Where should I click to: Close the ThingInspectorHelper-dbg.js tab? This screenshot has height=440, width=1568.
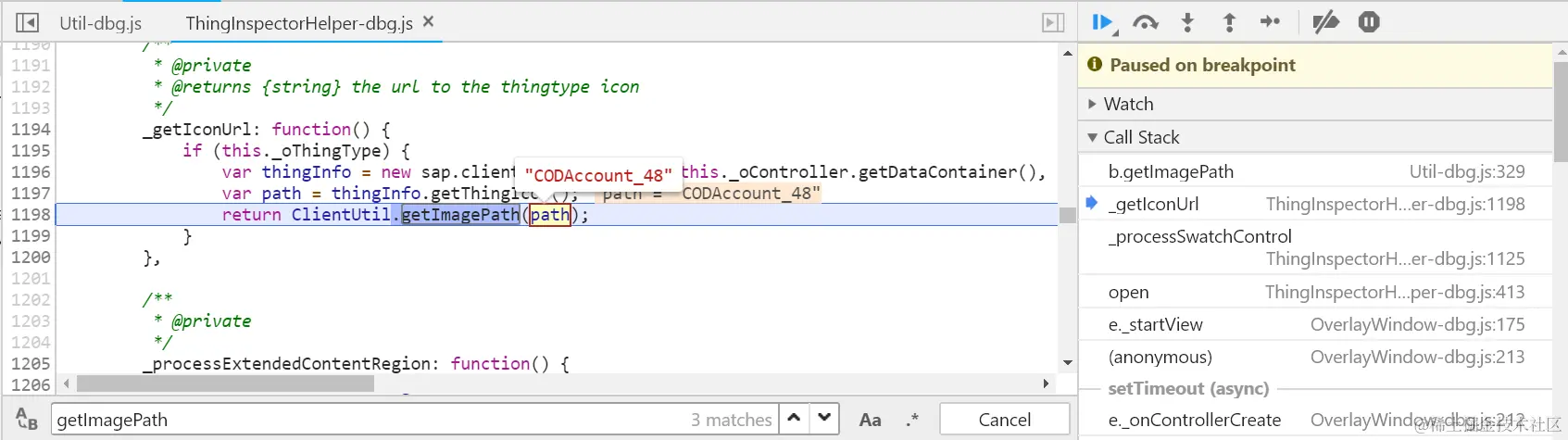(x=428, y=21)
